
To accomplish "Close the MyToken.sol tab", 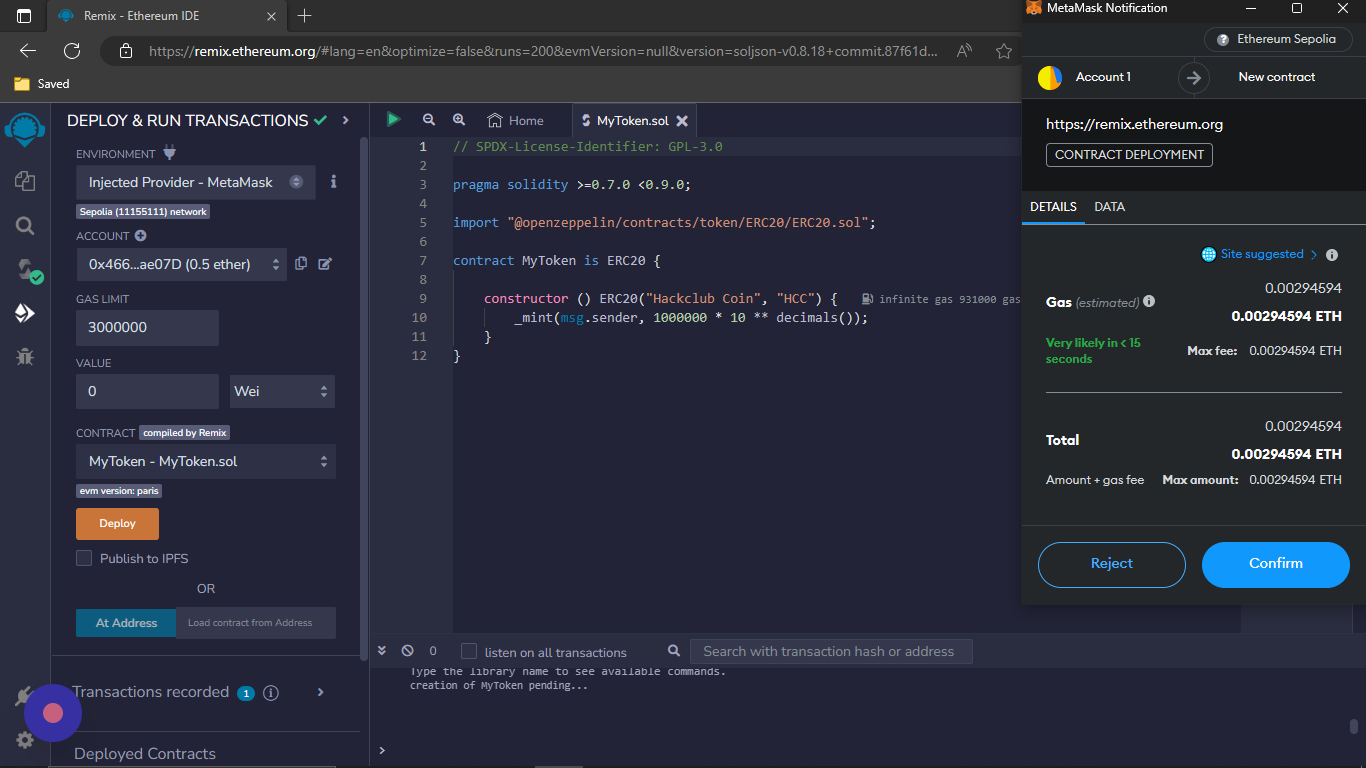I will tap(682, 121).
